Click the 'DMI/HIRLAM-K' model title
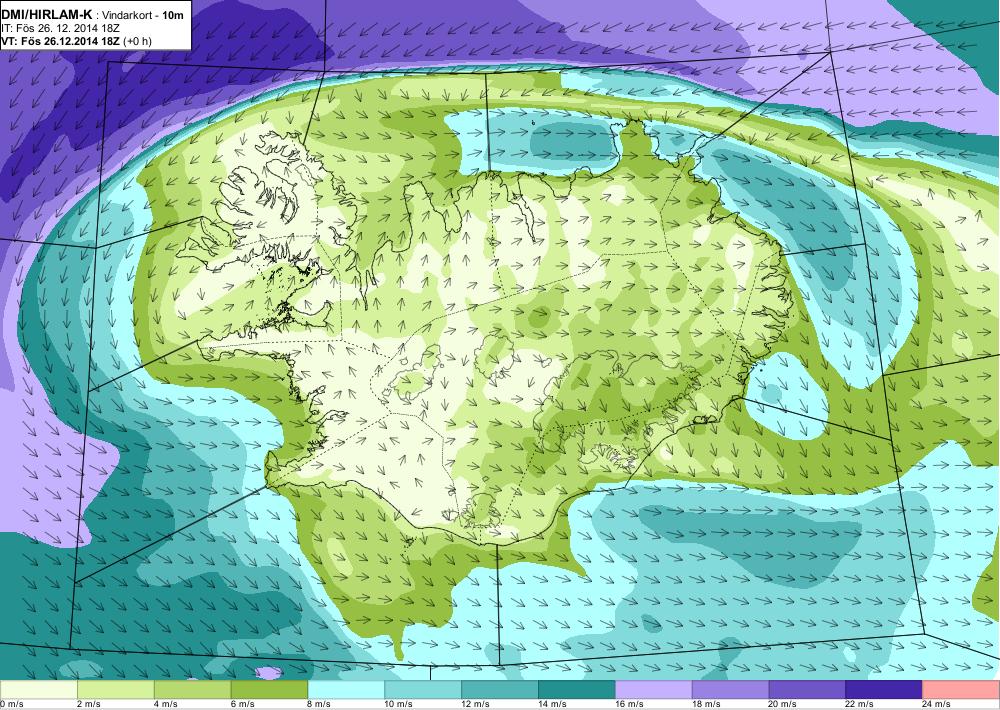The width and height of the screenshot is (1000, 710). coord(47,15)
